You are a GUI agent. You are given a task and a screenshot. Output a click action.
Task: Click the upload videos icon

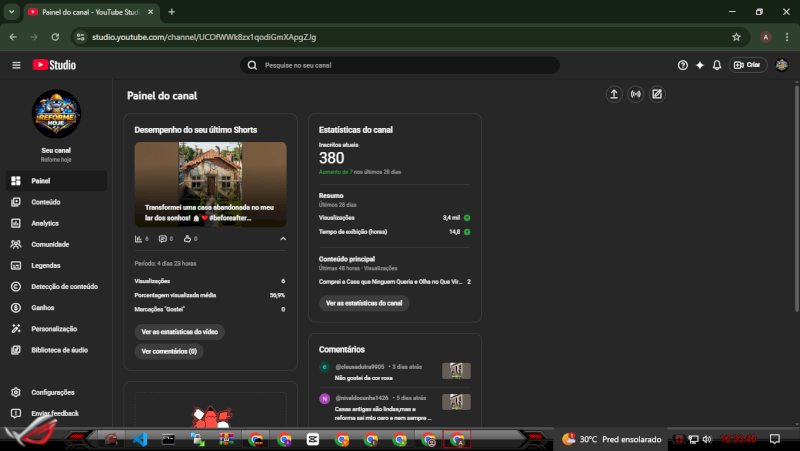tap(614, 95)
